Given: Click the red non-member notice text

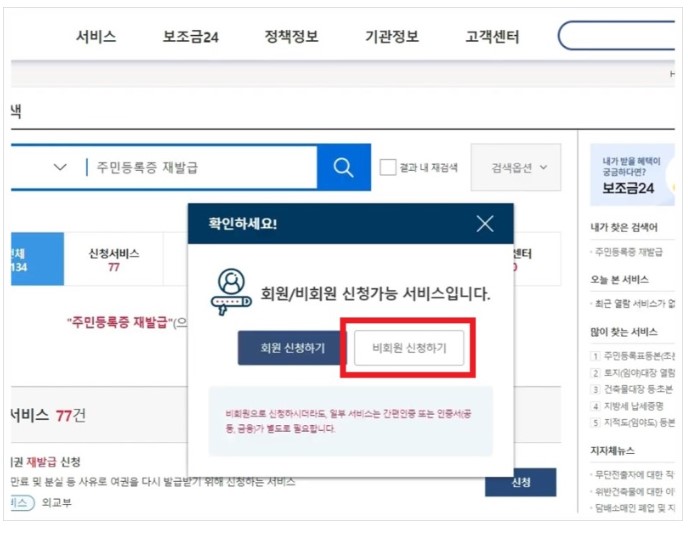Looking at the screenshot, I should (x=348, y=421).
